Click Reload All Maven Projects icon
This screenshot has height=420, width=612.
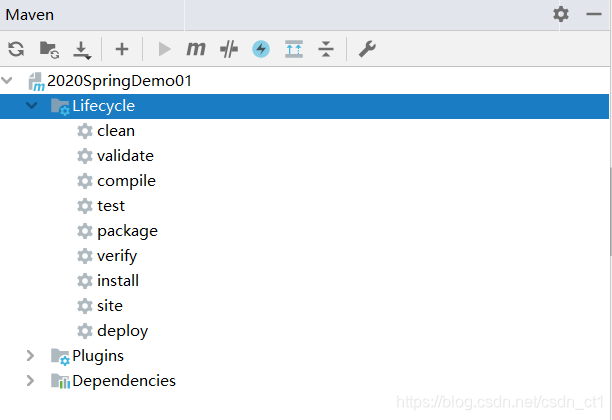(x=16, y=49)
